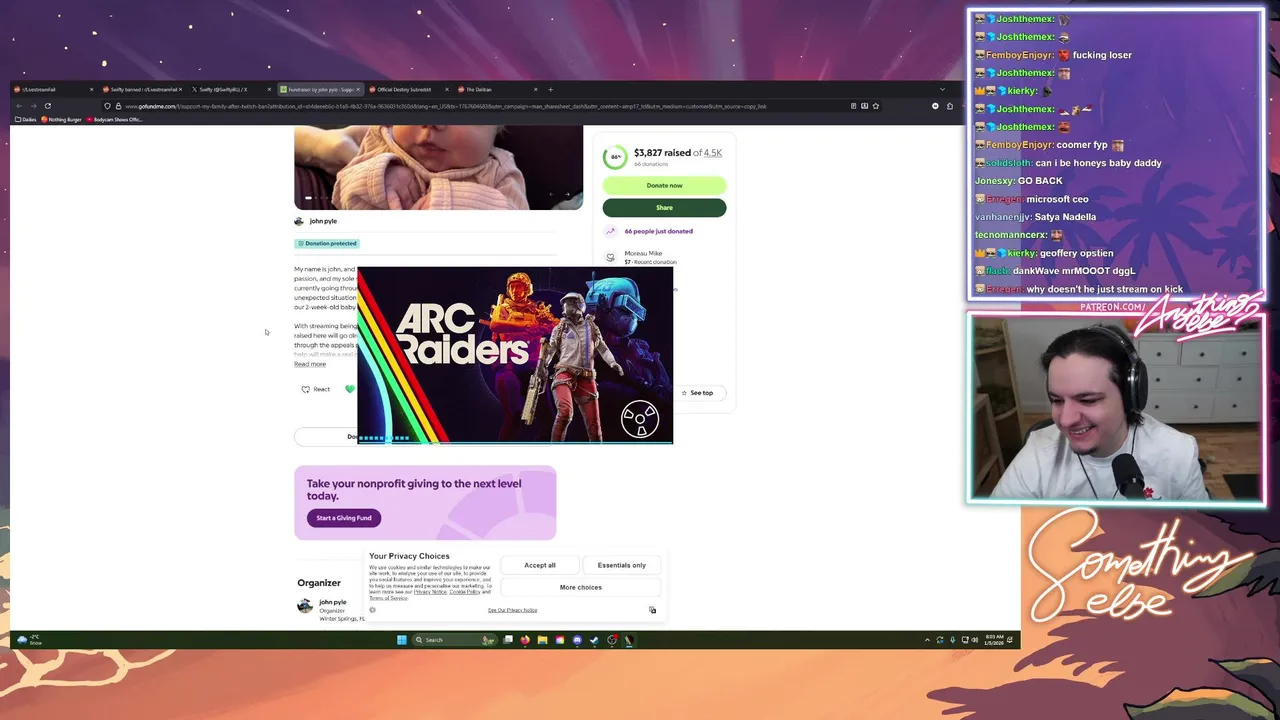
Task: Open the Cookie Policy link
Action: pyautogui.click(x=465, y=592)
